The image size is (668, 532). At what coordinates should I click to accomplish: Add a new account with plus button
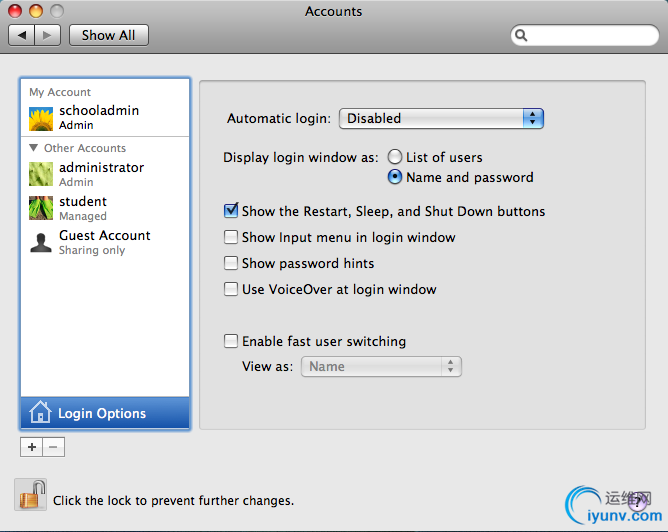coord(32,447)
